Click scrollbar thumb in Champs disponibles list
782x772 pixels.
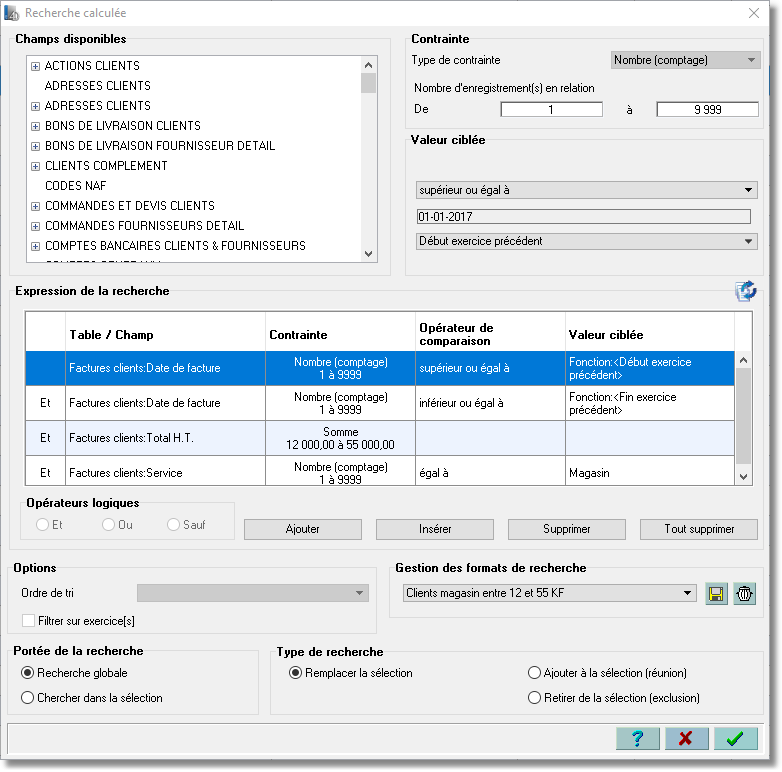[x=369, y=83]
